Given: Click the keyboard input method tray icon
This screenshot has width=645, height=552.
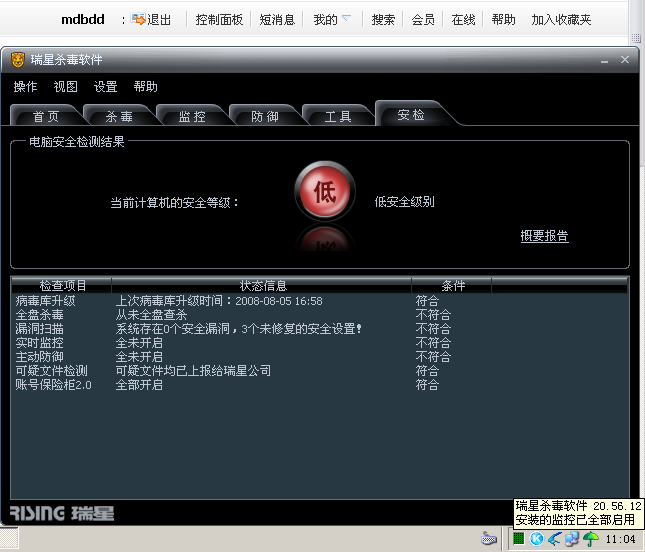Looking at the screenshot, I should coord(489,538).
